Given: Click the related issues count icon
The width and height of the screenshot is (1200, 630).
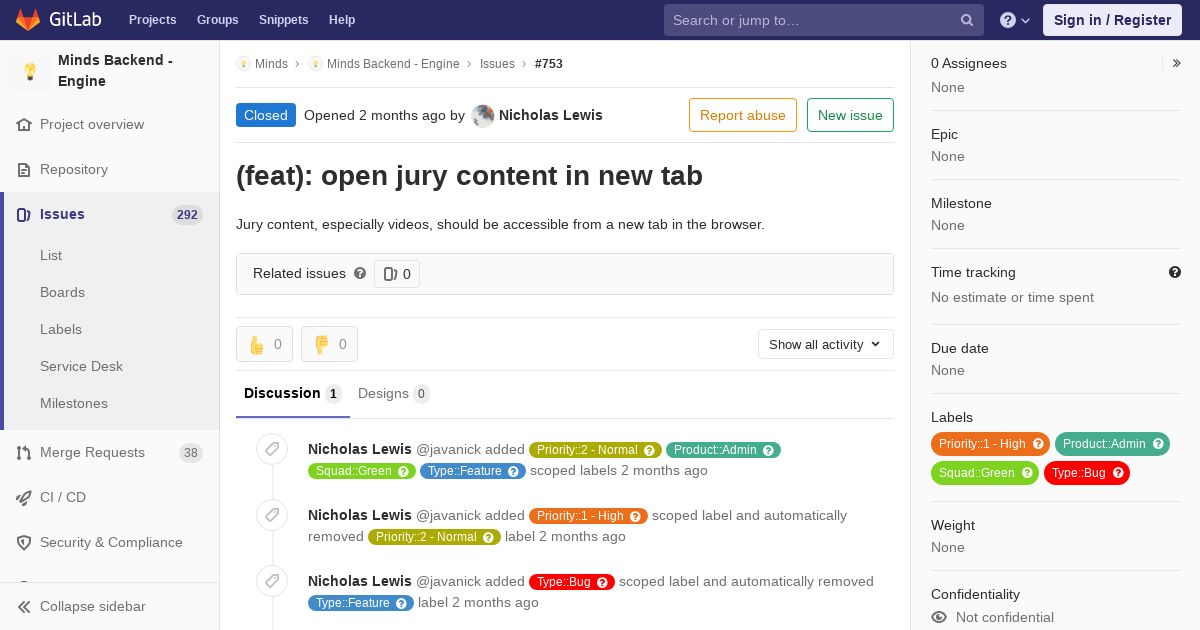Looking at the screenshot, I should point(390,274).
